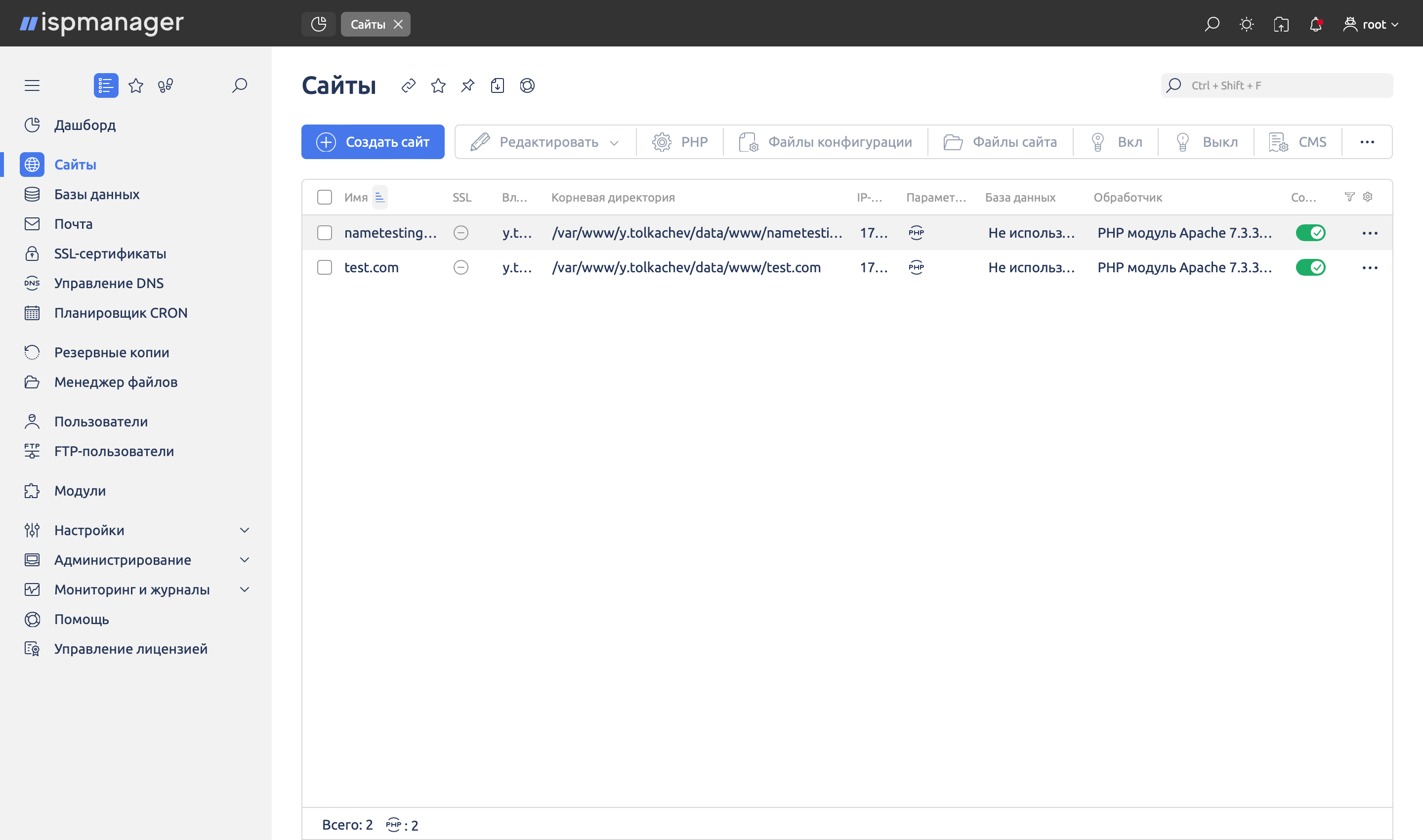Click the CMS detection icon
Viewport: 1423px width, 840px height.
point(527,86)
